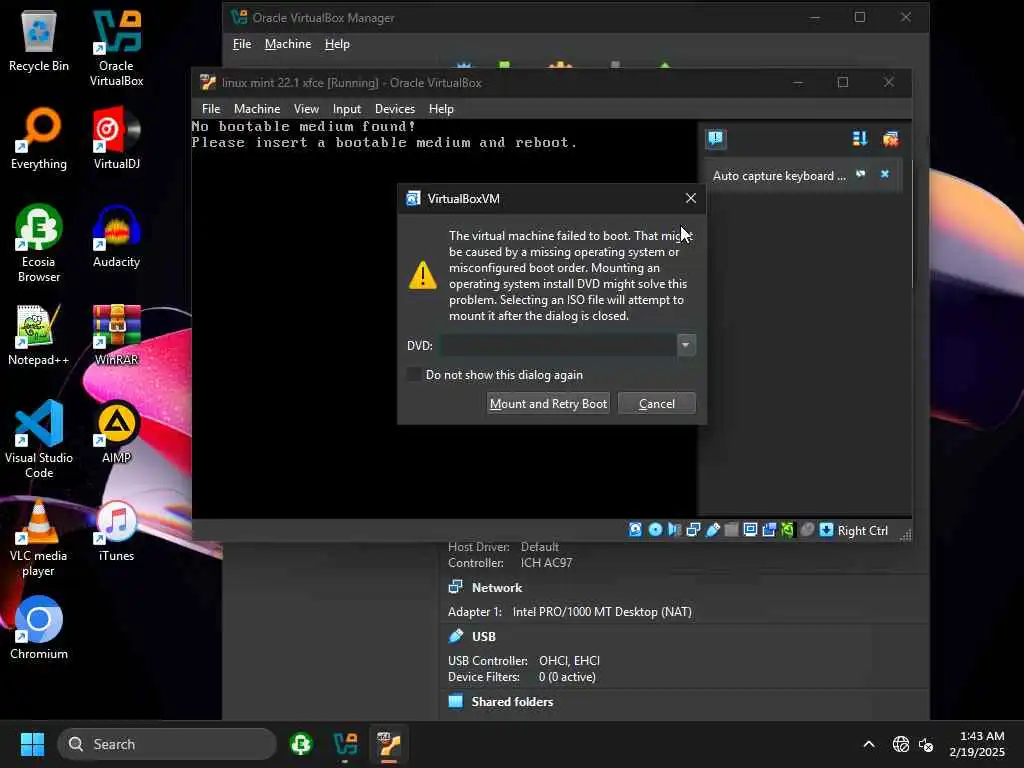Click the Notepad++ desktop shortcut
The image size is (1024, 768).
(39, 335)
